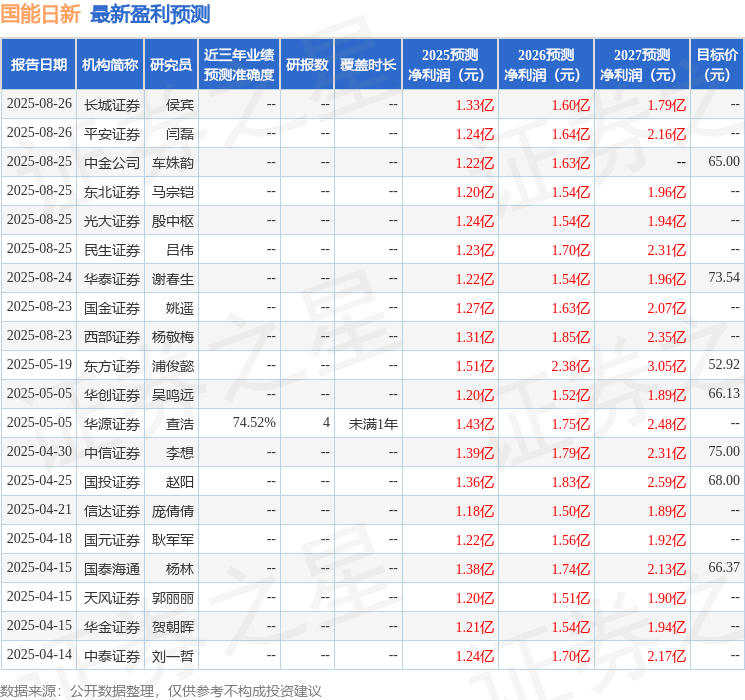Click the 国泰海通 institution cell
The image size is (745, 700).
pos(112,569)
